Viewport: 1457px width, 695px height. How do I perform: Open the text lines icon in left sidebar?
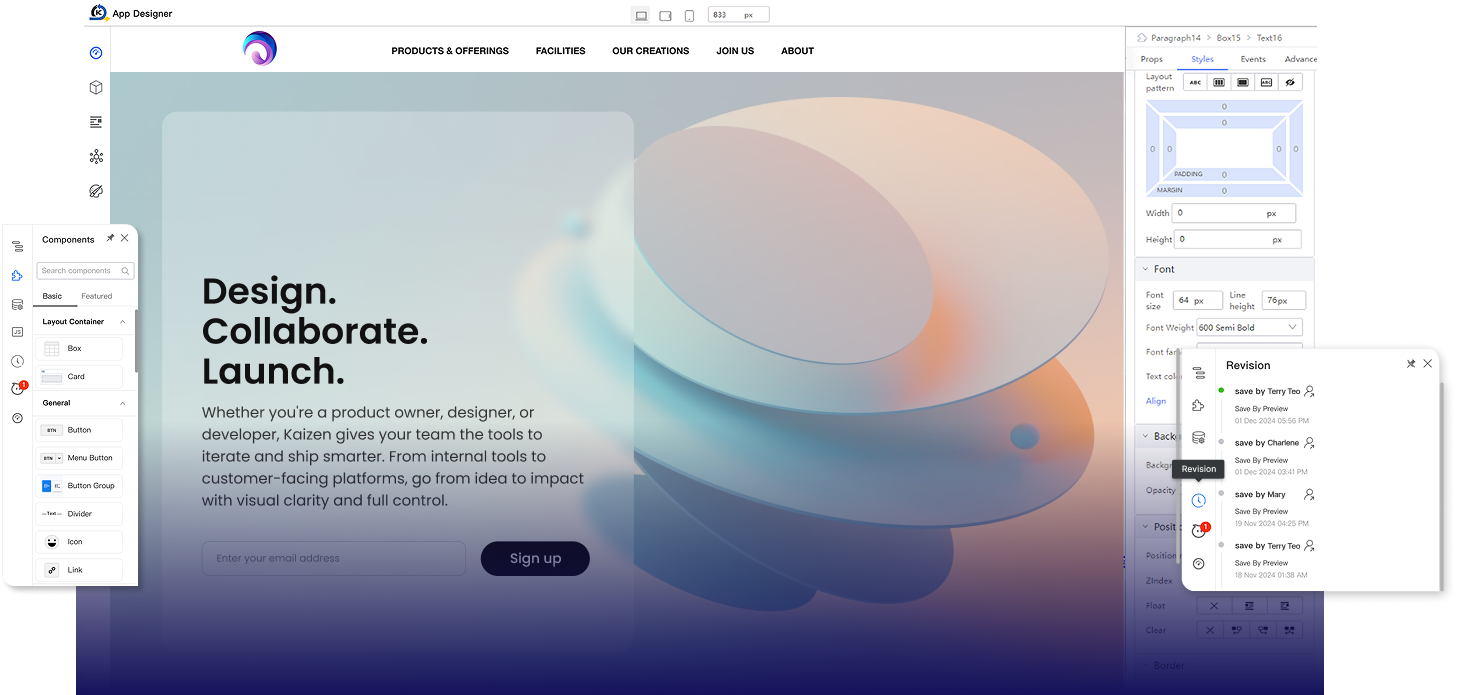point(96,122)
